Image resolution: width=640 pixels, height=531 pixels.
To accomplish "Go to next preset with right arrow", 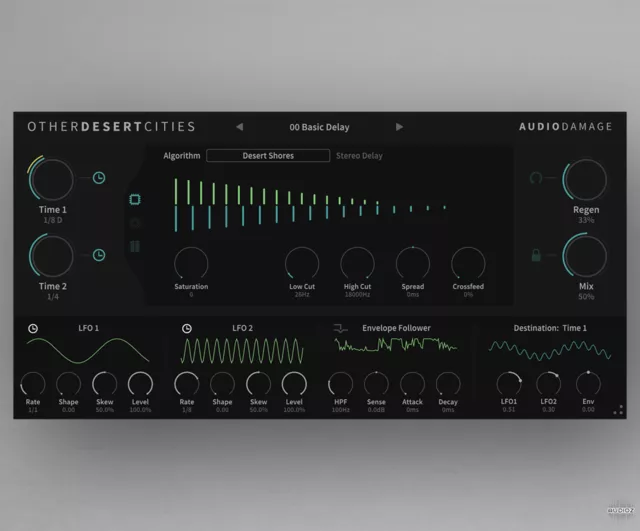I will (x=400, y=127).
